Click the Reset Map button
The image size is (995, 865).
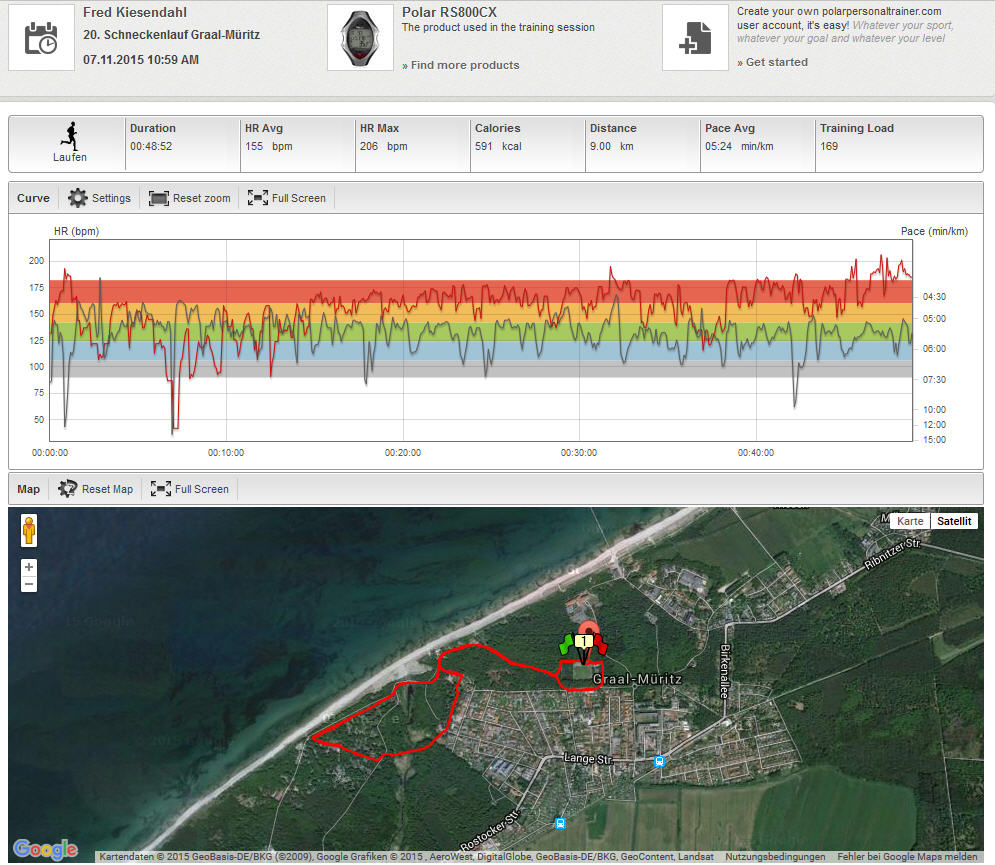point(96,489)
